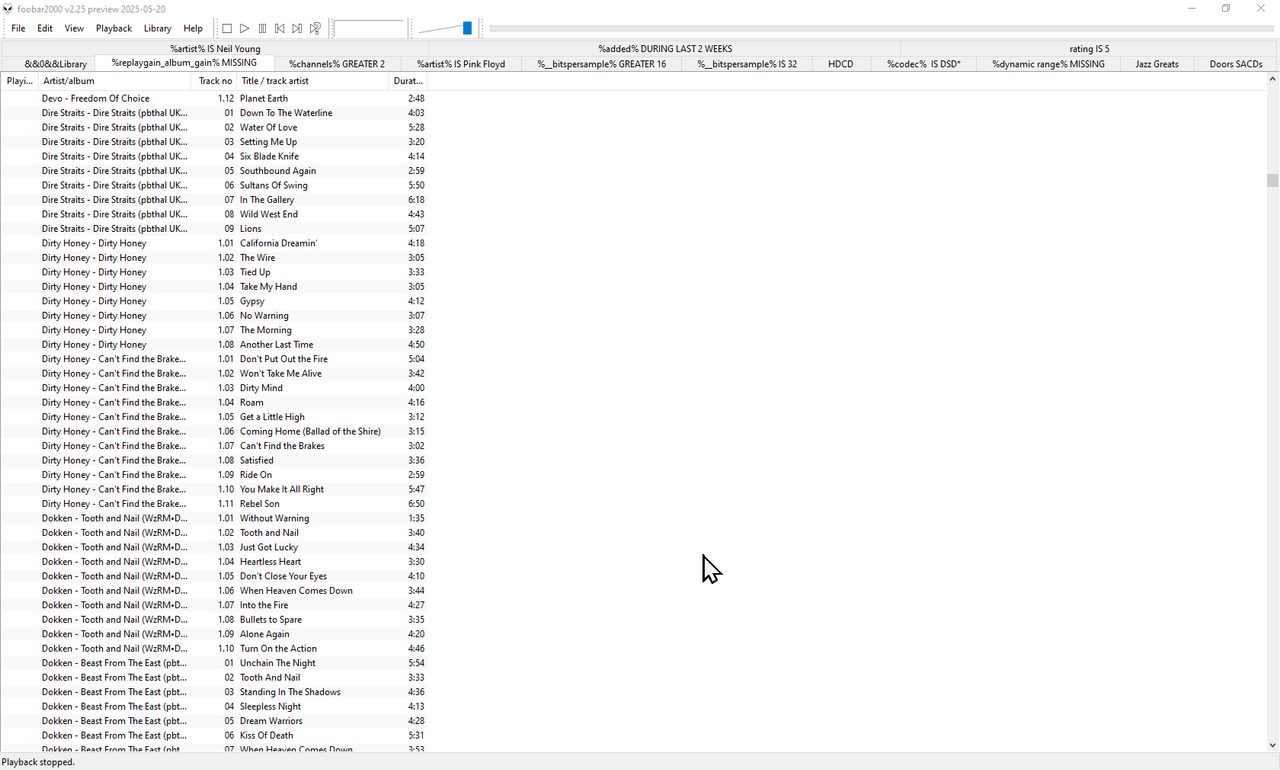Select the HDCD playlist tab
Image resolution: width=1280 pixels, height=770 pixels.
(x=841, y=64)
